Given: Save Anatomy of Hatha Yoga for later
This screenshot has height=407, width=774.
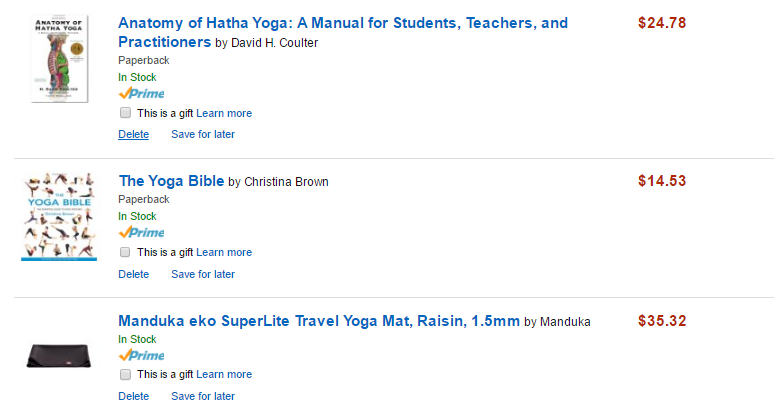Looking at the screenshot, I should click(203, 134).
